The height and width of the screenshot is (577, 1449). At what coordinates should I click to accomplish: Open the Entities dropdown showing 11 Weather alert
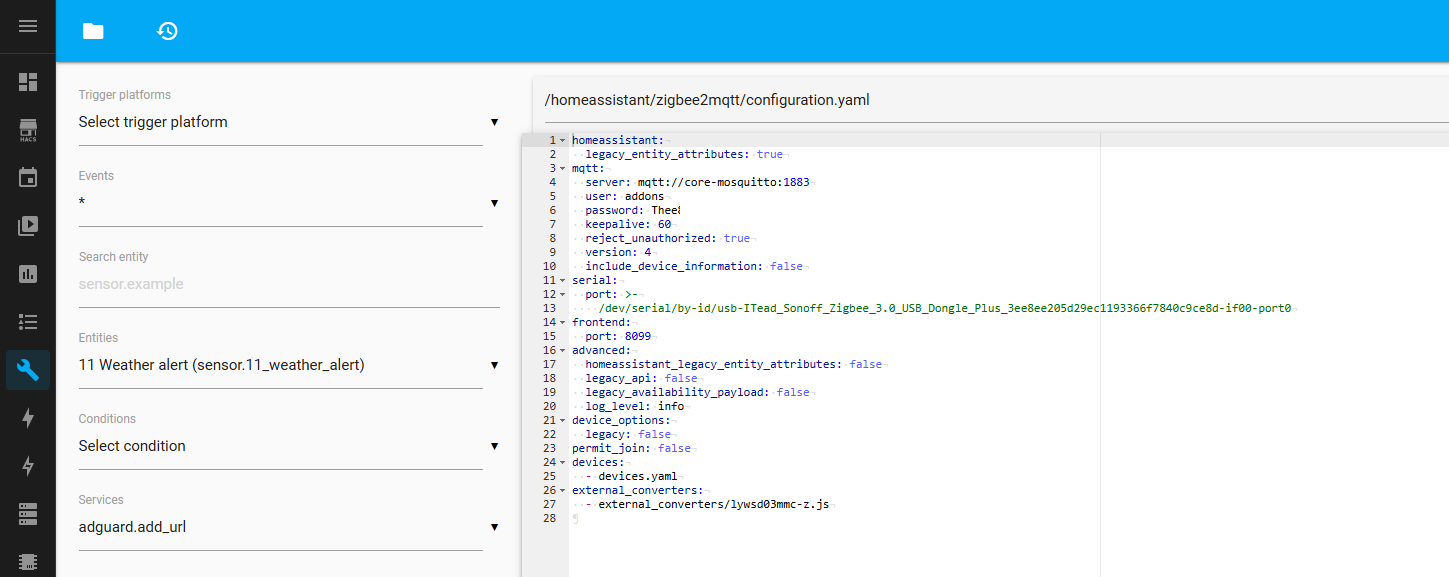(x=288, y=365)
